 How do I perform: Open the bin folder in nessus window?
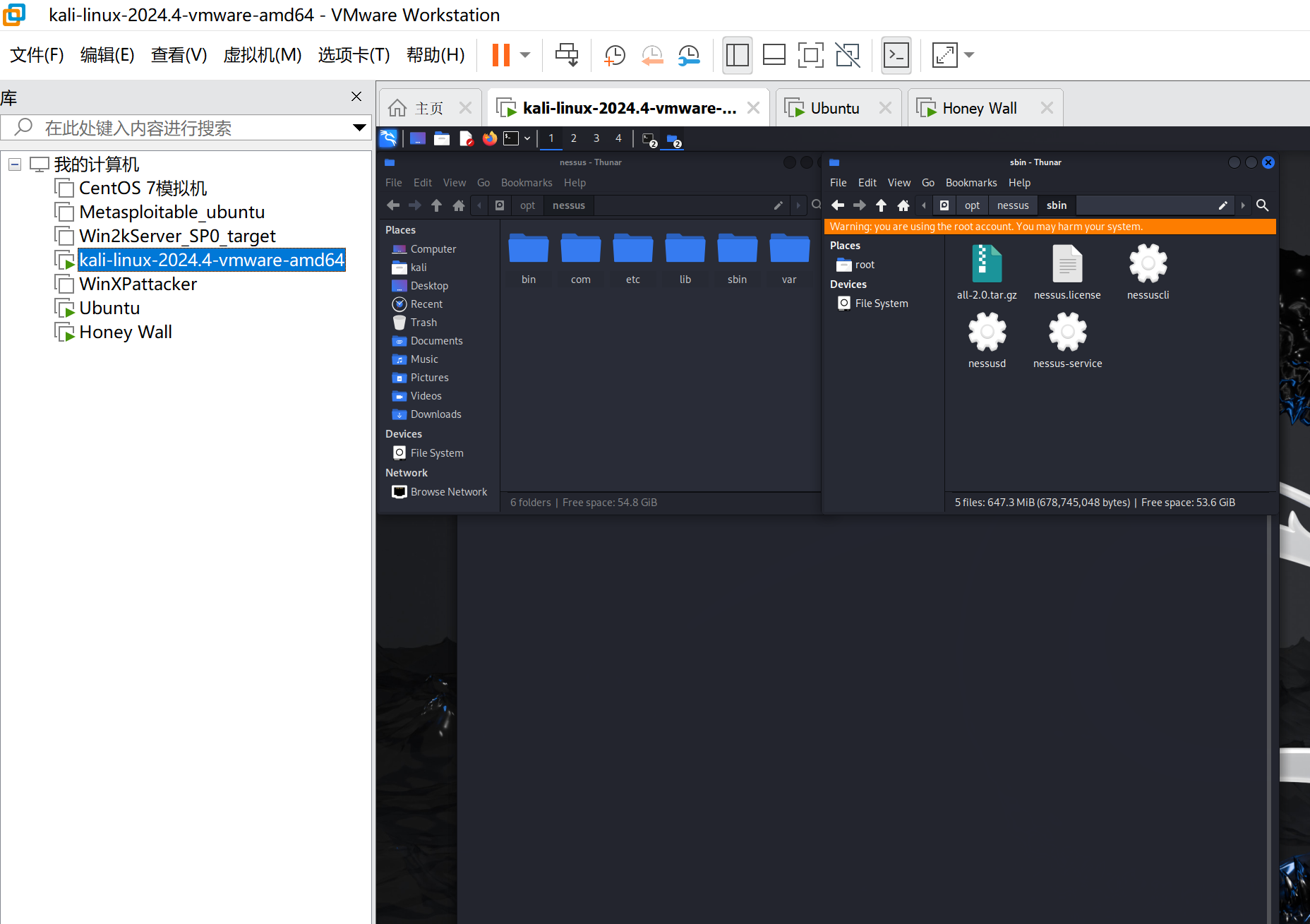point(529,259)
